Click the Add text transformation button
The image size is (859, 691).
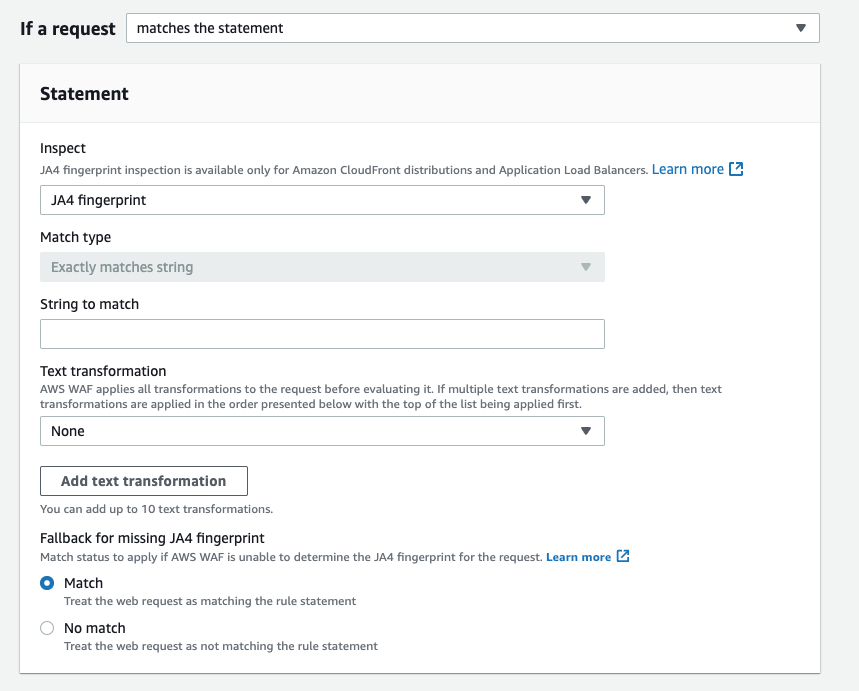tap(144, 481)
